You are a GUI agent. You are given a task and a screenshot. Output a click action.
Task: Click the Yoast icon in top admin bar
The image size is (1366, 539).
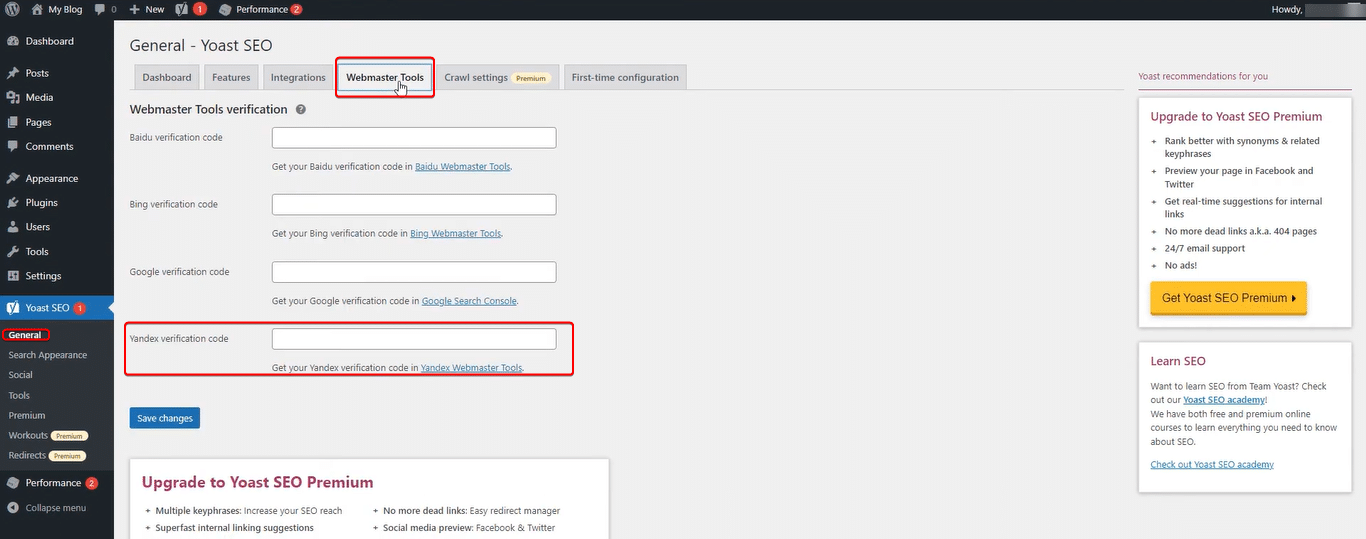tap(183, 9)
